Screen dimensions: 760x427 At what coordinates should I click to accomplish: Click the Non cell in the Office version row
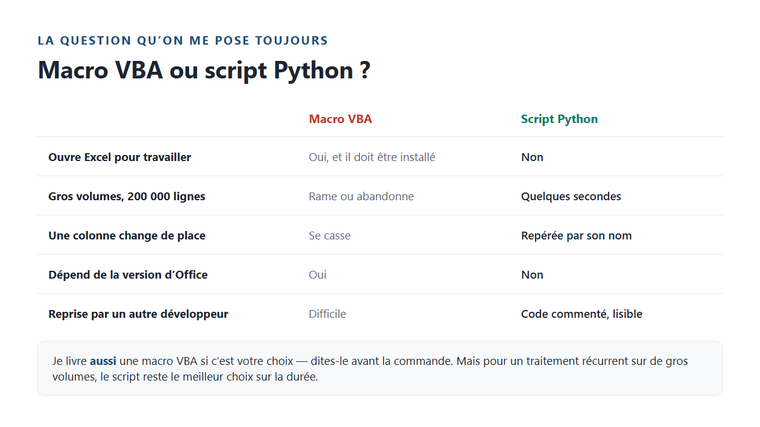click(x=532, y=275)
